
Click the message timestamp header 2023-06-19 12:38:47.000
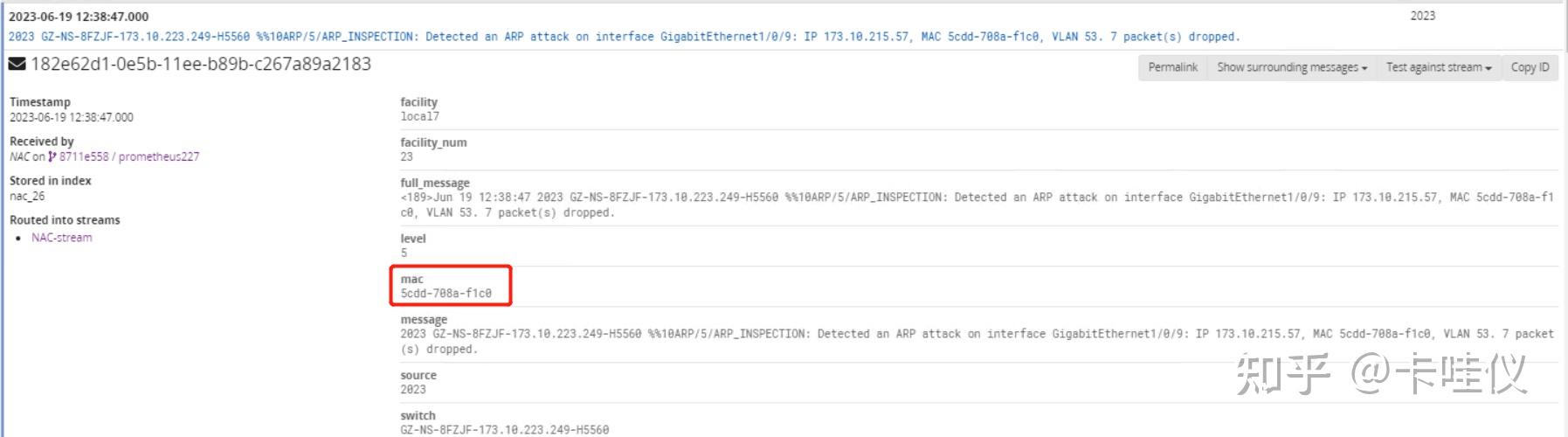pos(79,17)
